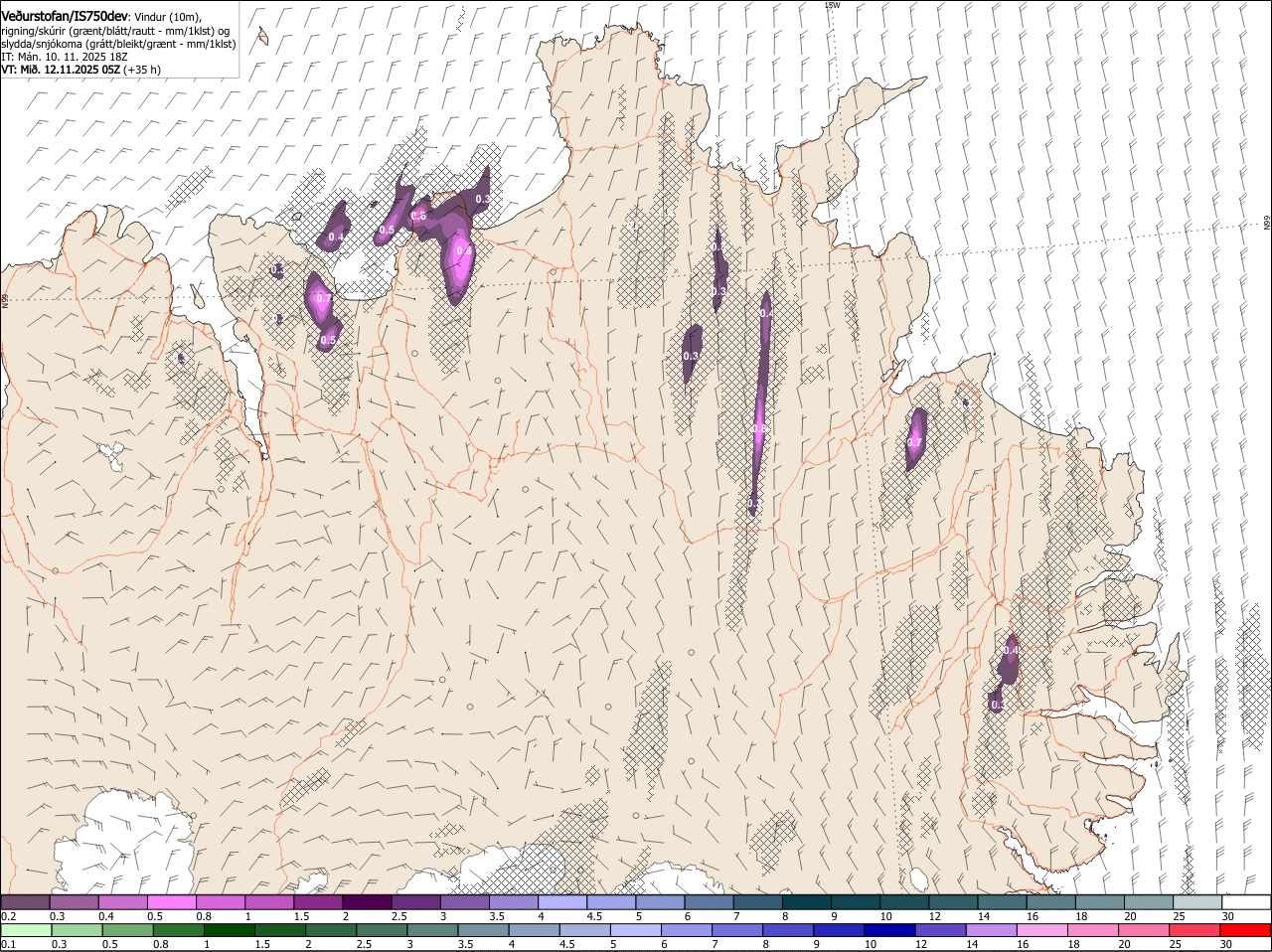Pick lower legend swatch between 14 and 16

(x=991, y=930)
